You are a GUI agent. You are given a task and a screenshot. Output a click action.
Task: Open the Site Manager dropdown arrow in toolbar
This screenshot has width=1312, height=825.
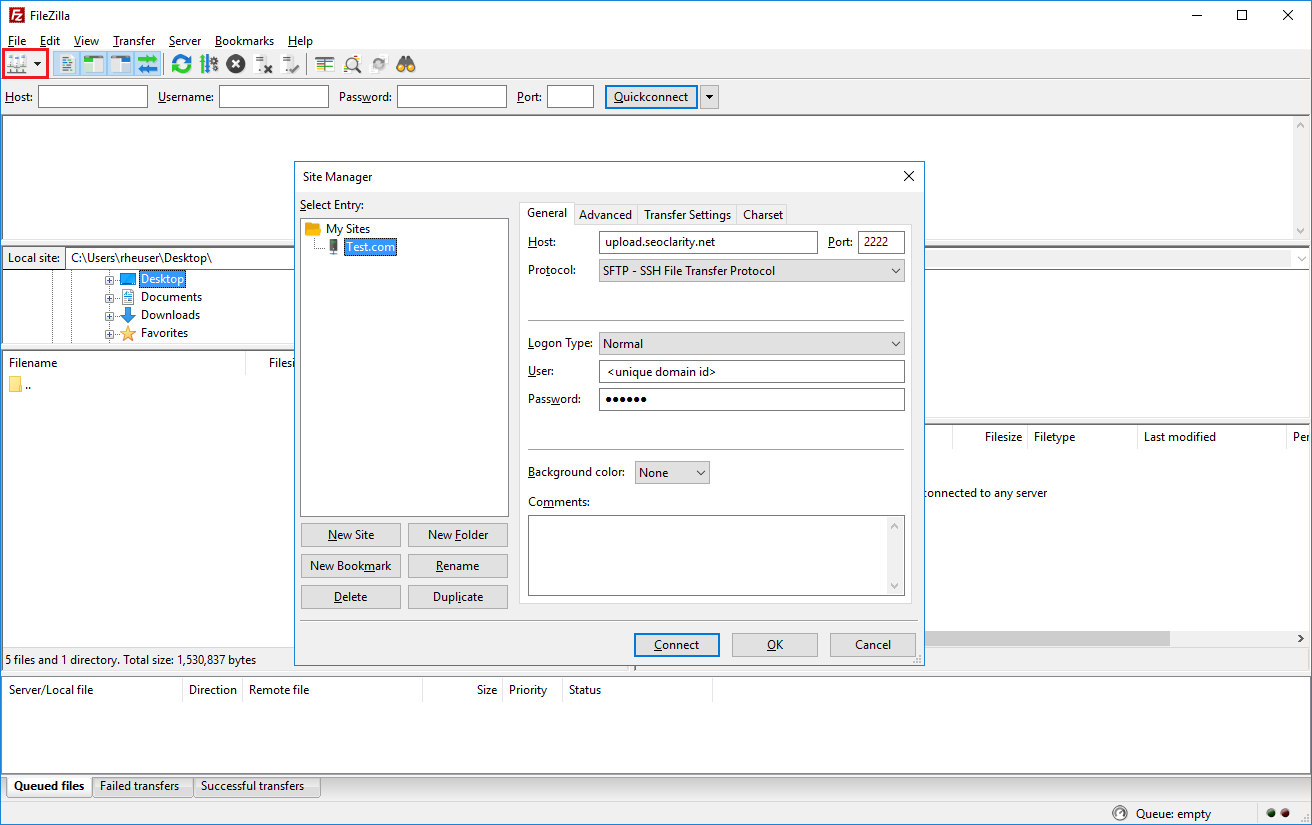click(38, 65)
